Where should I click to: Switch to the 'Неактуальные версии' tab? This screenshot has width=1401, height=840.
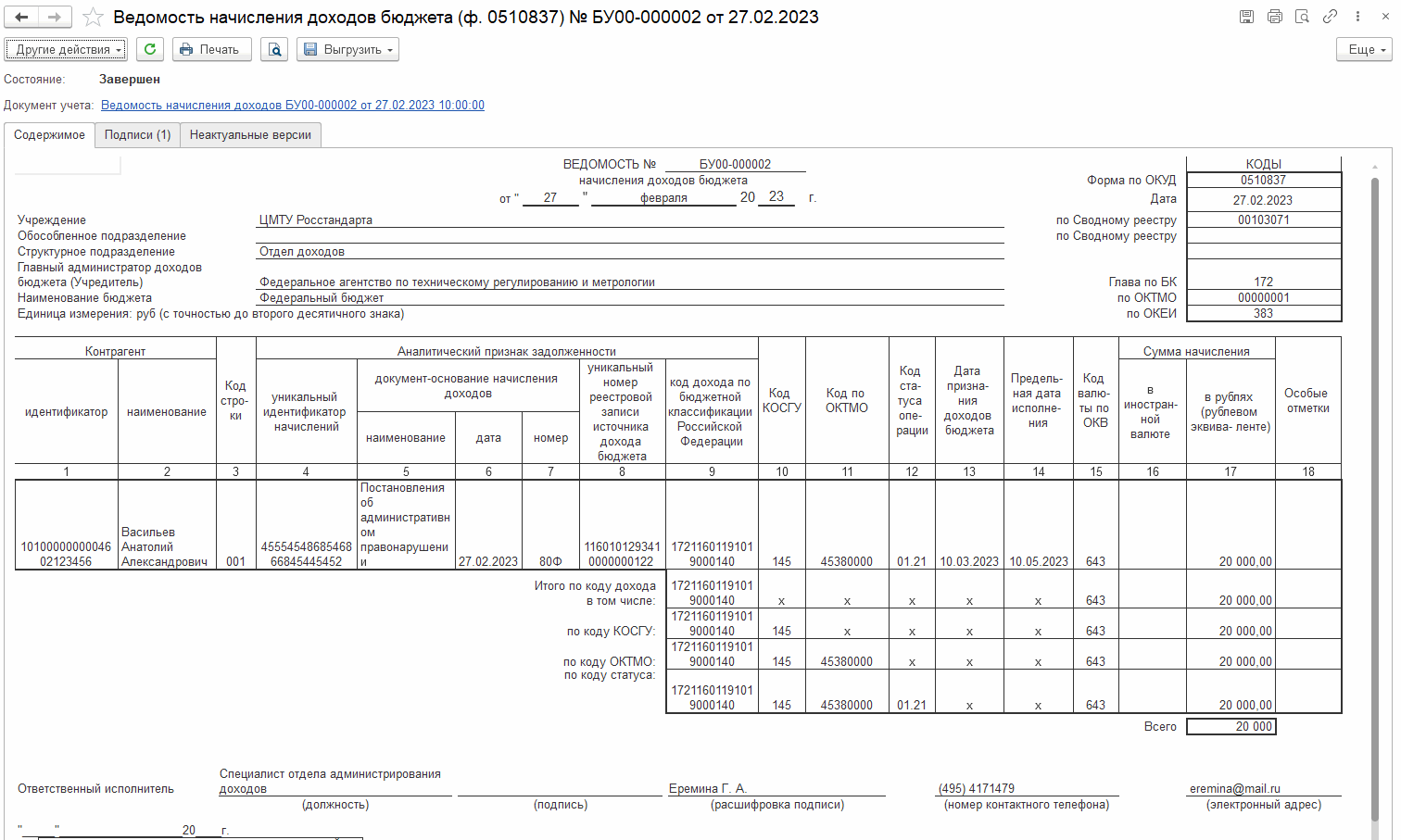(x=250, y=134)
